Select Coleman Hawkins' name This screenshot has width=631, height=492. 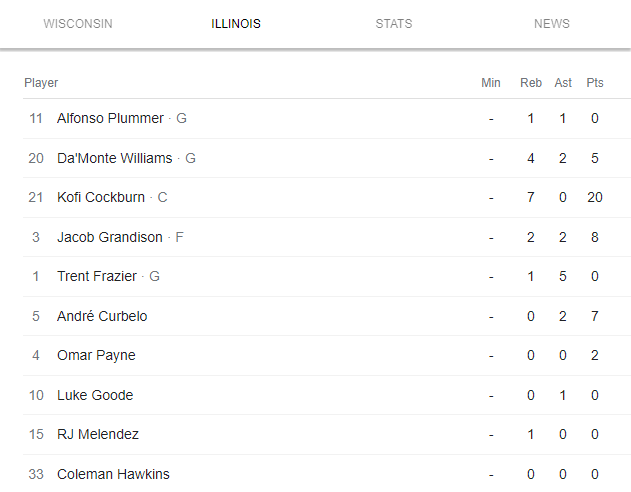tap(113, 474)
